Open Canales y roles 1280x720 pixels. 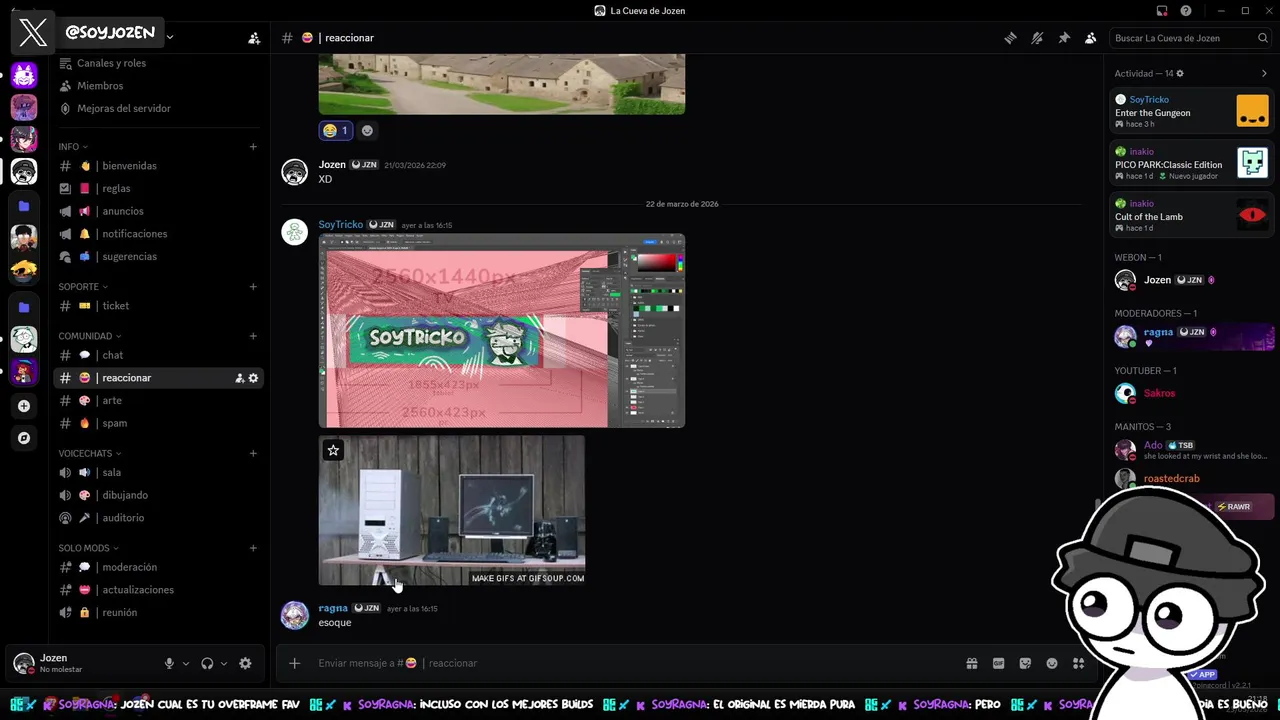click(x=111, y=63)
